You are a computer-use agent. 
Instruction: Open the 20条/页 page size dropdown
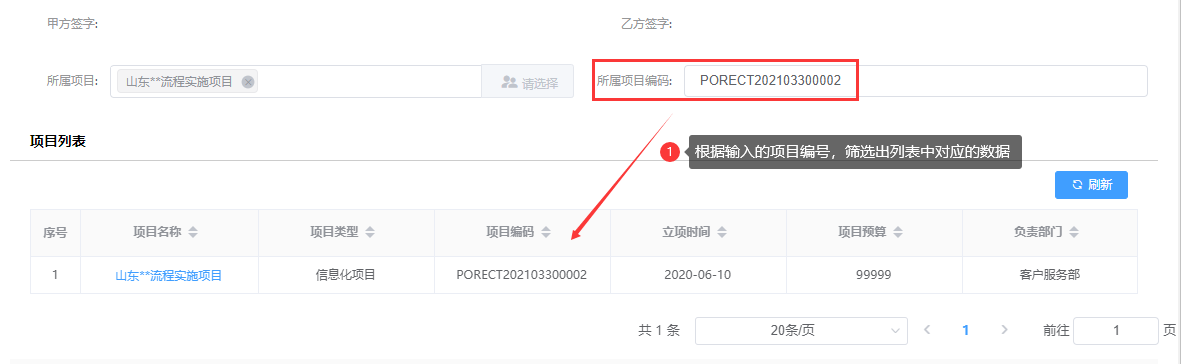pyautogui.click(x=801, y=330)
